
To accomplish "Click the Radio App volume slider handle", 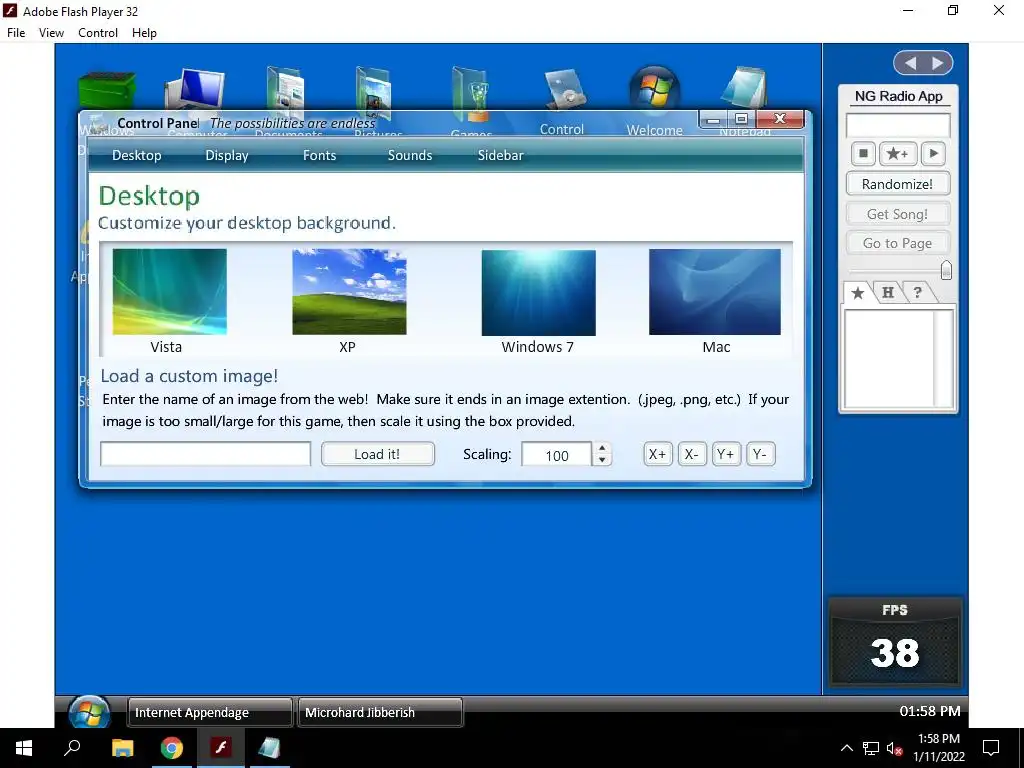I will tap(946, 270).
